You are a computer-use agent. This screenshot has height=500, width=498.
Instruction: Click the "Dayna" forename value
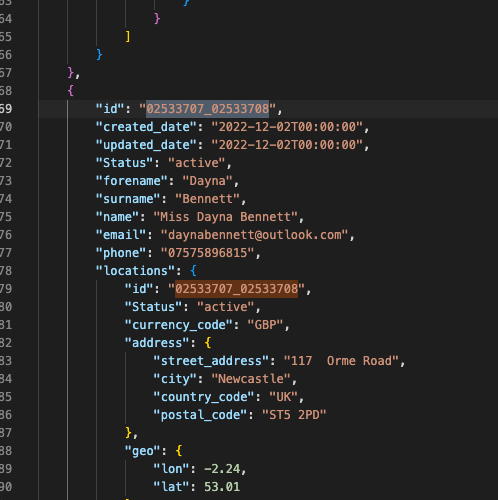click(207, 181)
